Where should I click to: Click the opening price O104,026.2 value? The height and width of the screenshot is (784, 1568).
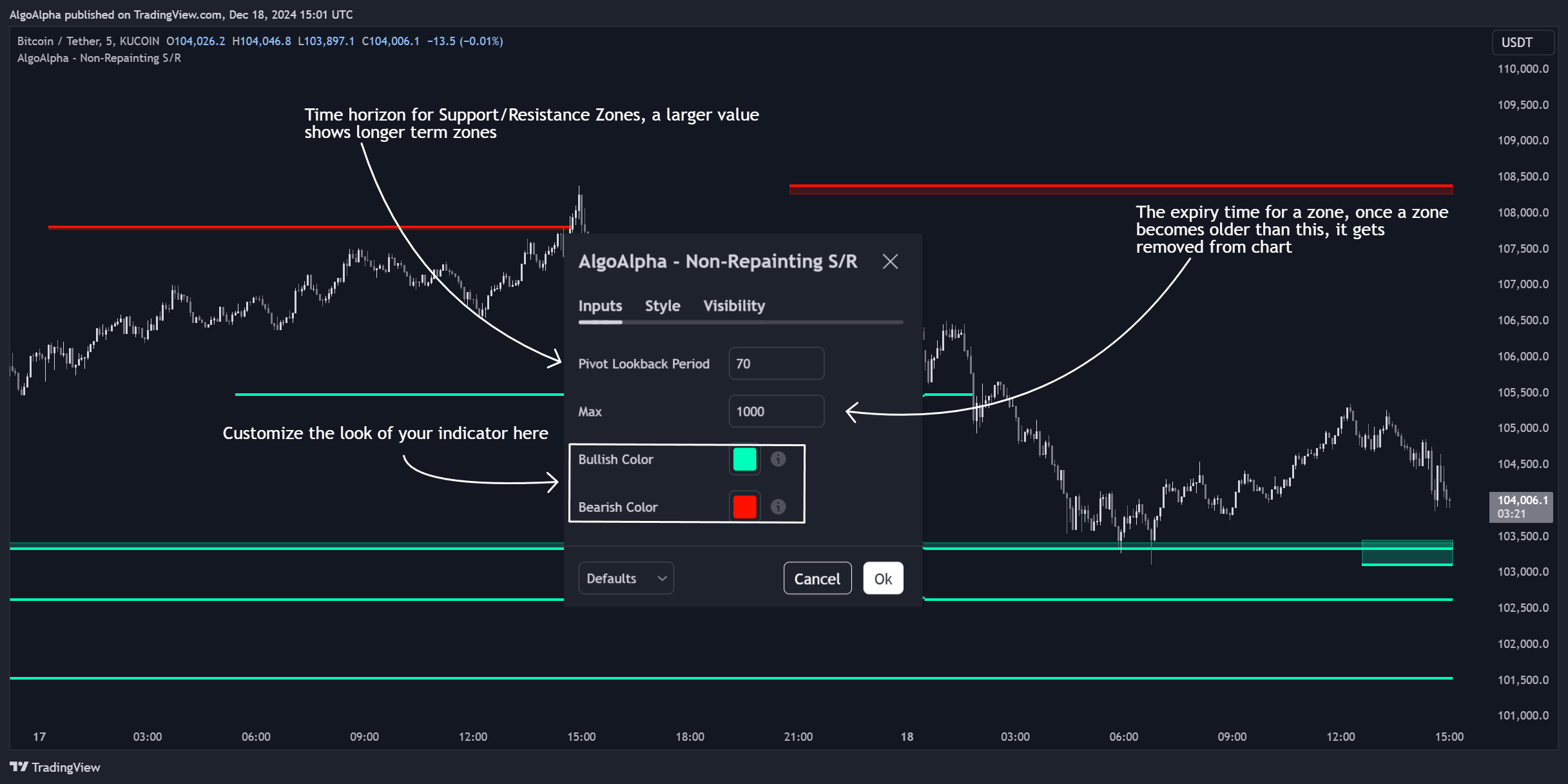tap(196, 41)
